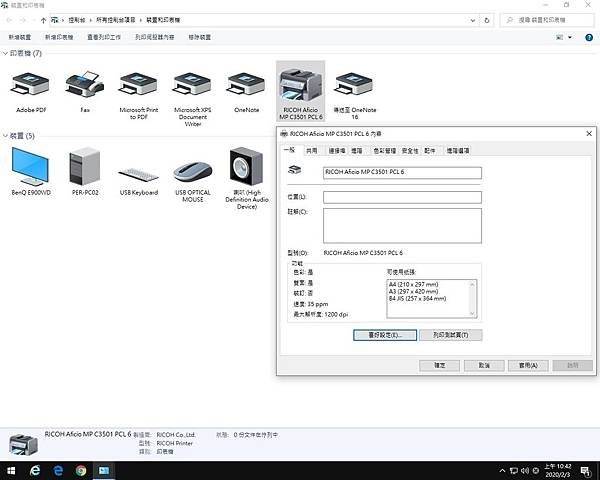600x480 pixels.
Task: Show hidden system tray icons
Action: (502, 470)
